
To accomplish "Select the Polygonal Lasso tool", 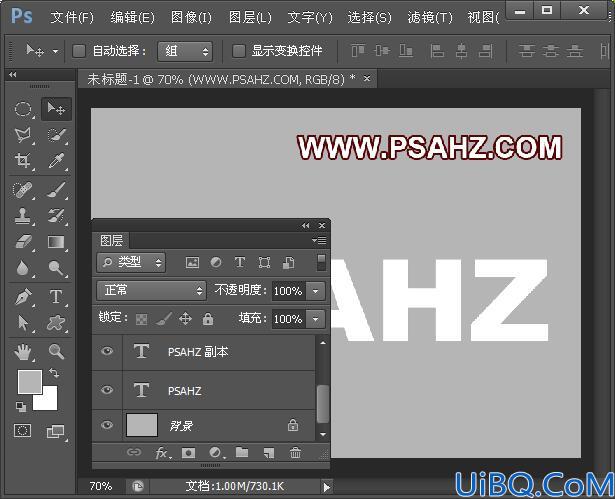I will [x=23, y=135].
